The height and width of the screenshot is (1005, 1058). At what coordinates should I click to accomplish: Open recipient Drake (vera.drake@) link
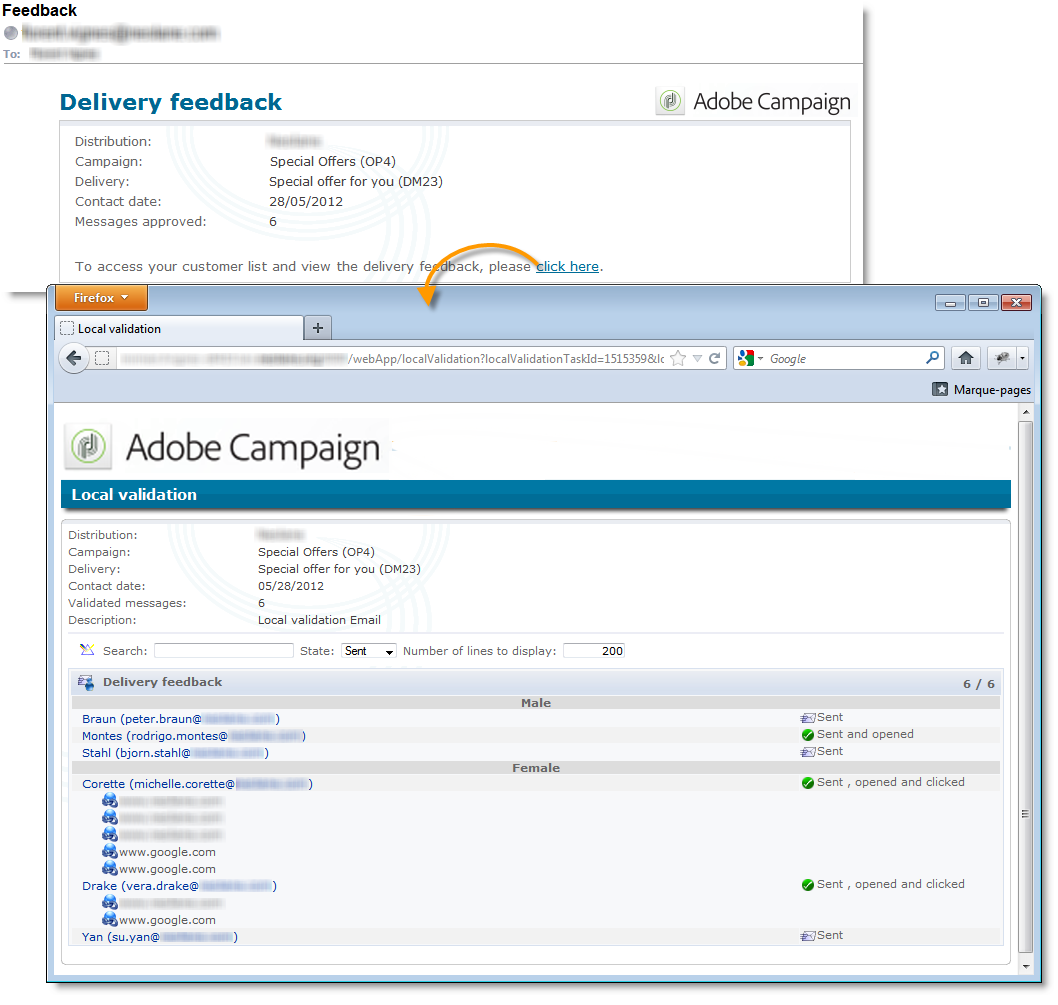179,886
